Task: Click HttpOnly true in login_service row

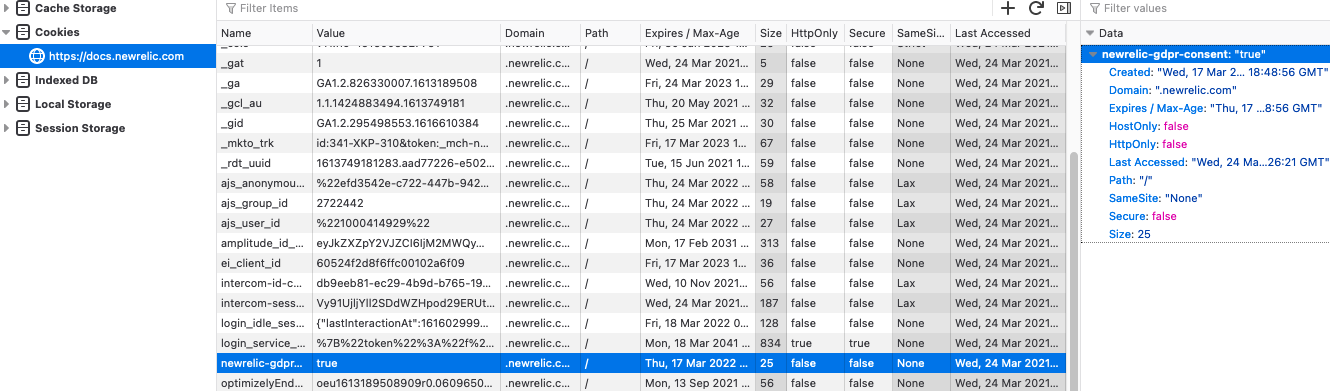Action: click(x=801, y=343)
